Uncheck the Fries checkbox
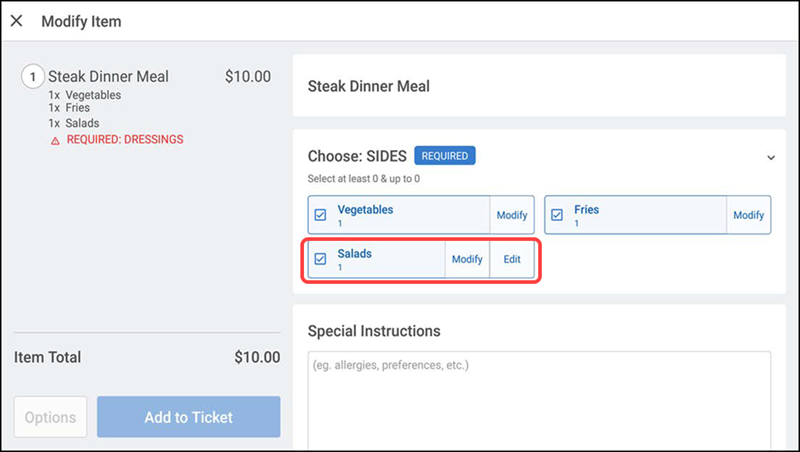This screenshot has width=800, height=452. coord(557,215)
